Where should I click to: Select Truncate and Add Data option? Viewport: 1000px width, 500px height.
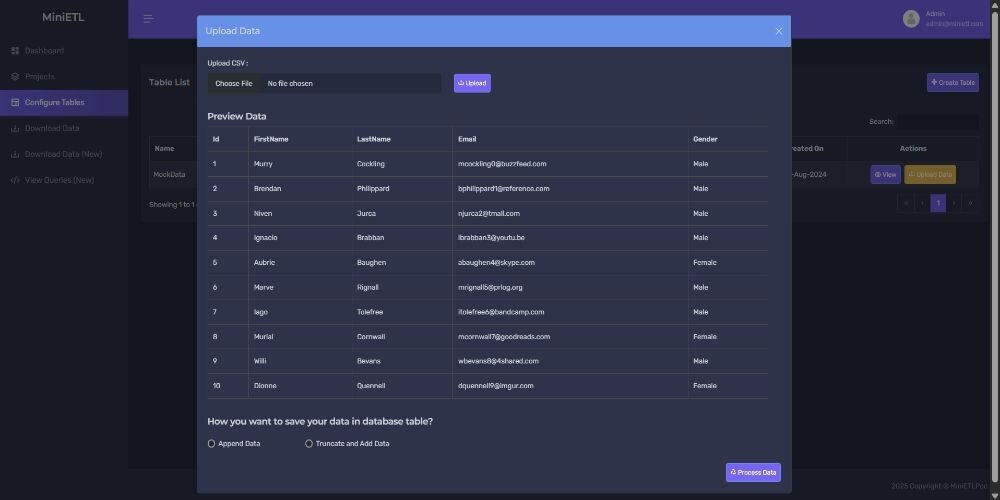click(x=309, y=443)
